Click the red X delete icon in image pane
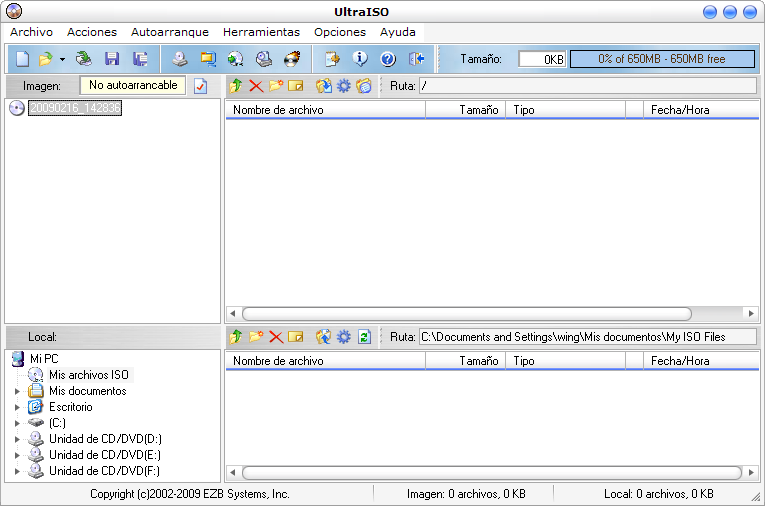765x506 pixels. [256, 86]
